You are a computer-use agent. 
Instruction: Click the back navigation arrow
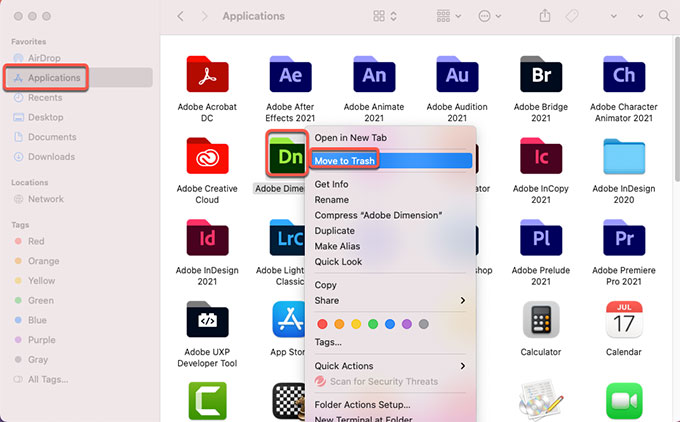pyautogui.click(x=180, y=16)
